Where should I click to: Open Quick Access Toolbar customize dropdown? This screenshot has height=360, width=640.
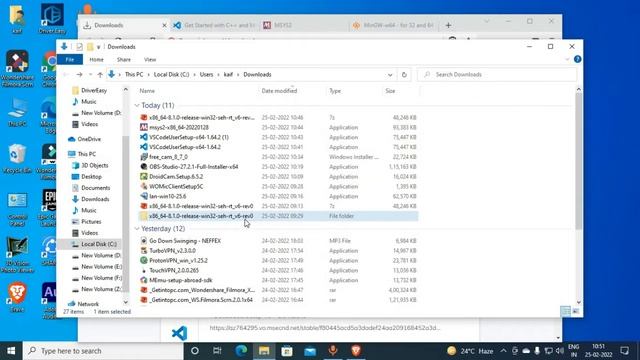tap(98, 47)
